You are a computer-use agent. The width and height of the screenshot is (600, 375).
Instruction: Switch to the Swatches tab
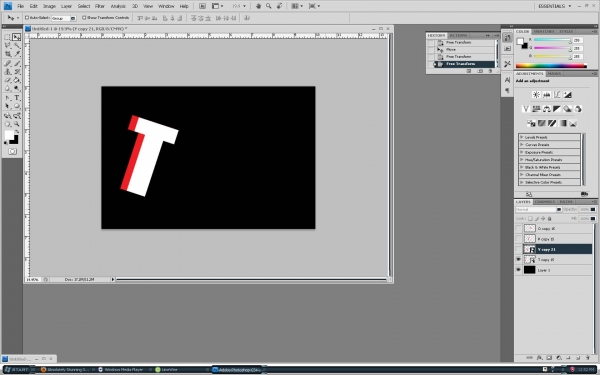544,31
